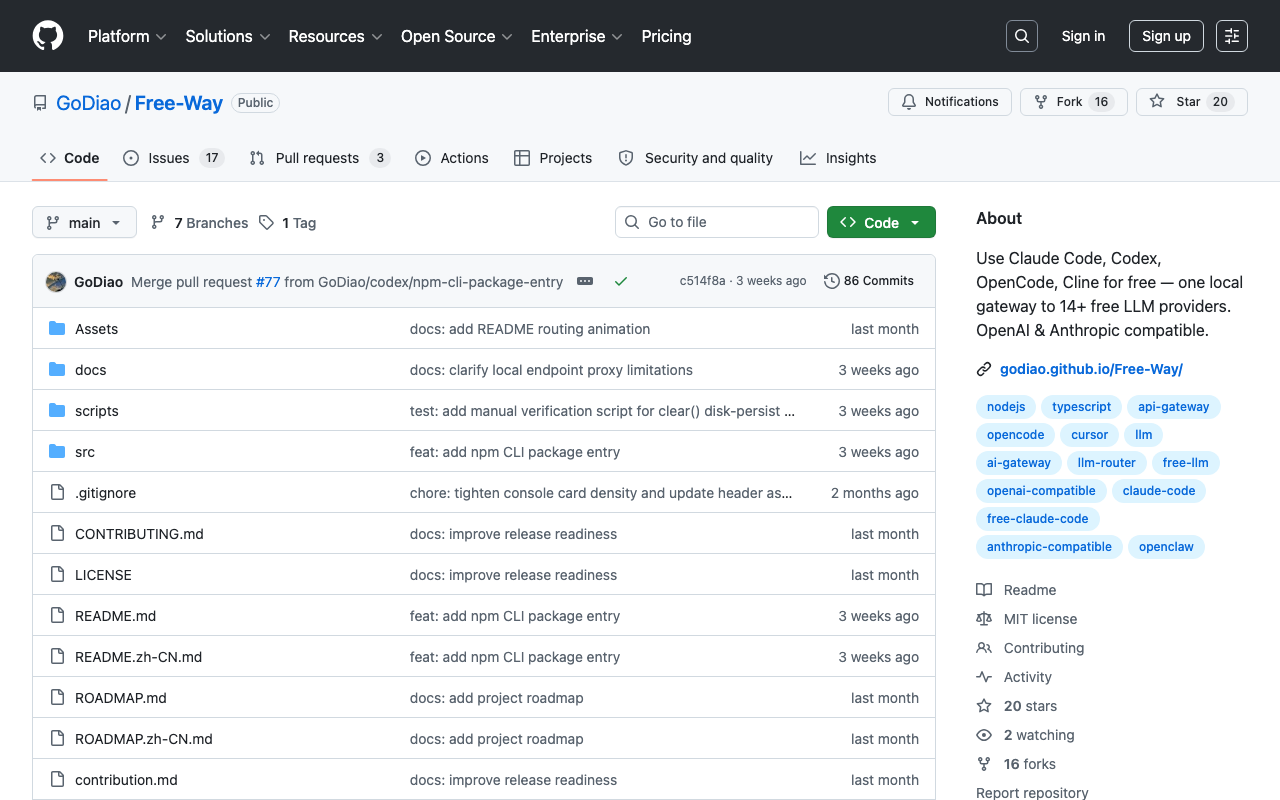
Task: Click the Notifications bell button
Action: (x=950, y=102)
